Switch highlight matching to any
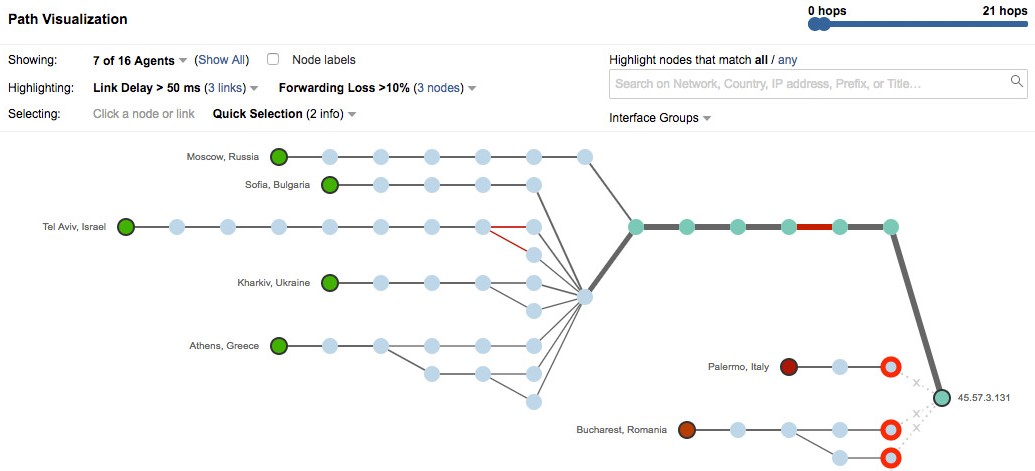This screenshot has height=471, width=1035. coord(787,59)
